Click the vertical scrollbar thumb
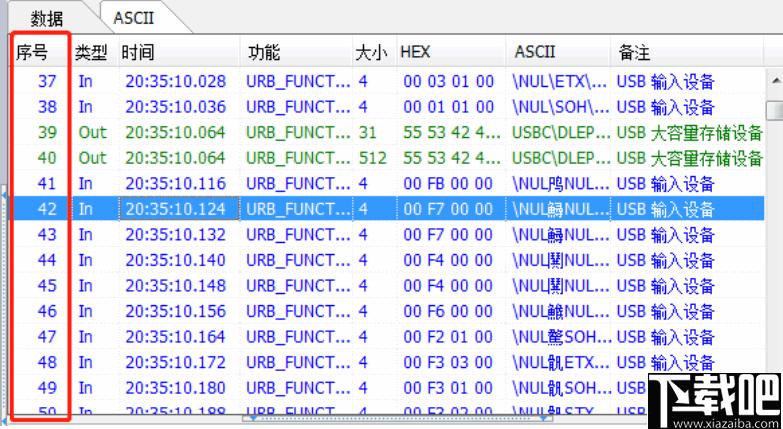This screenshot has width=783, height=429. 775,111
